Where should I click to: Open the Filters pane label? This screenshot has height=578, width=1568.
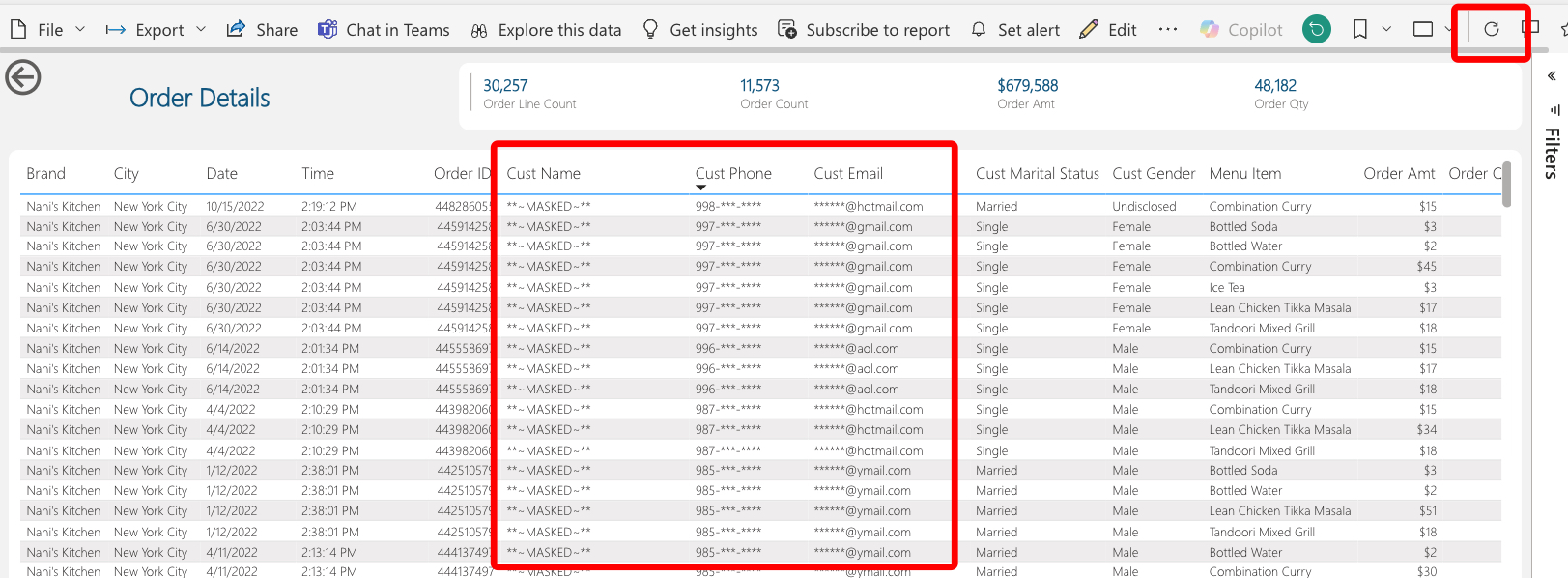[x=1553, y=153]
